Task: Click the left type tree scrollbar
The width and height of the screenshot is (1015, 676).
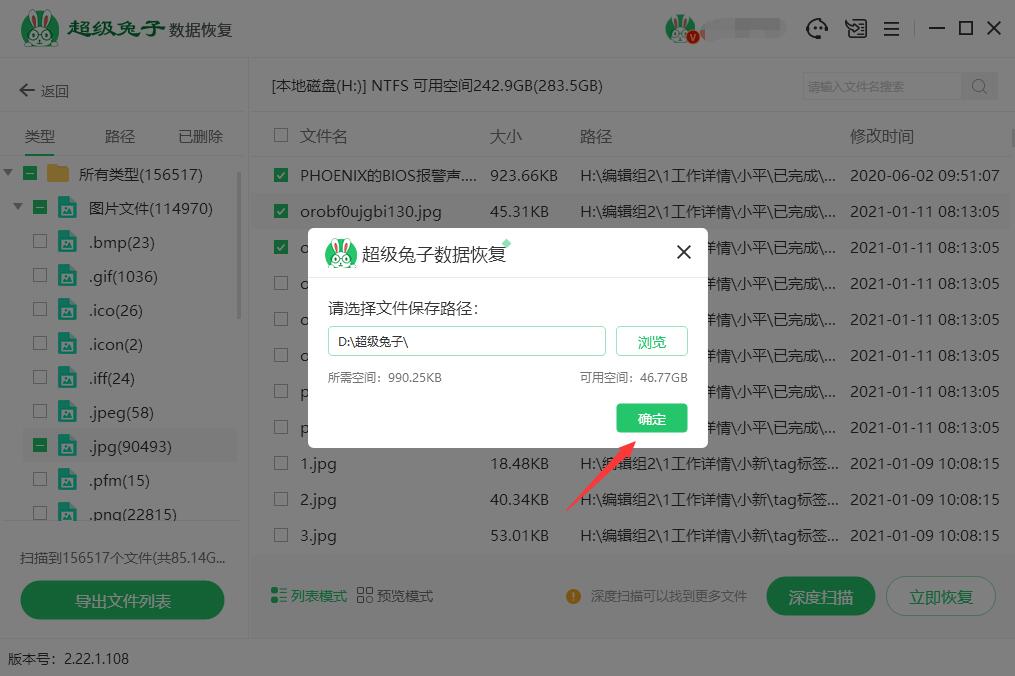Action: pos(239,246)
